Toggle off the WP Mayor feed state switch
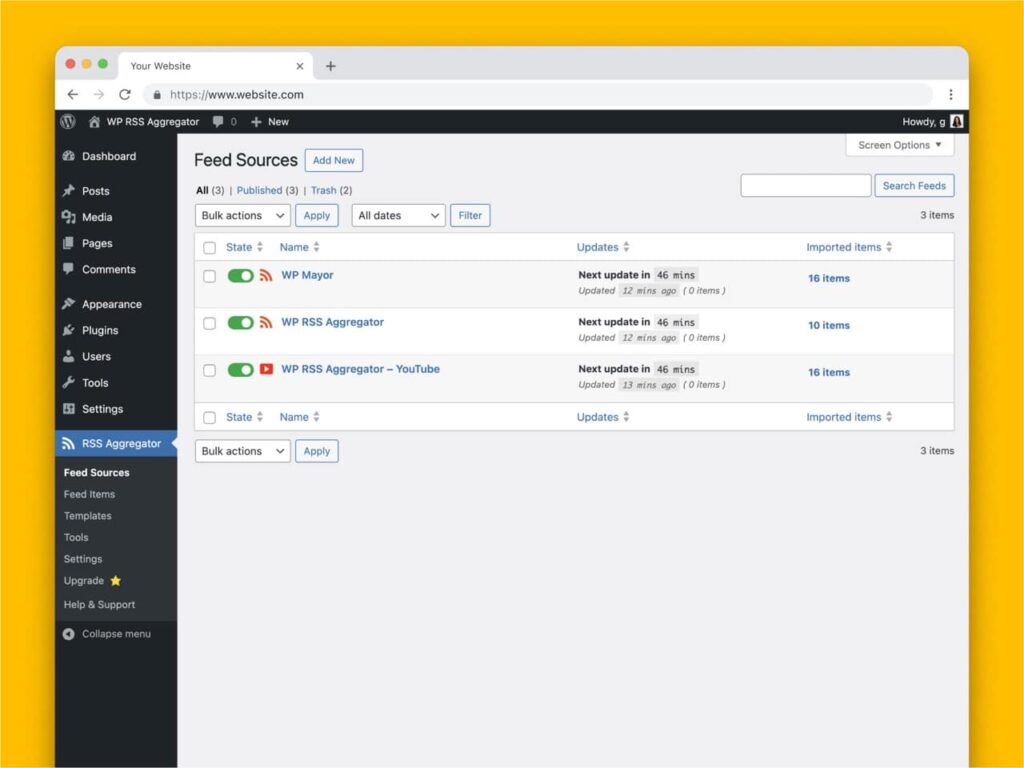Image resolution: width=1024 pixels, height=768 pixels. click(240, 275)
